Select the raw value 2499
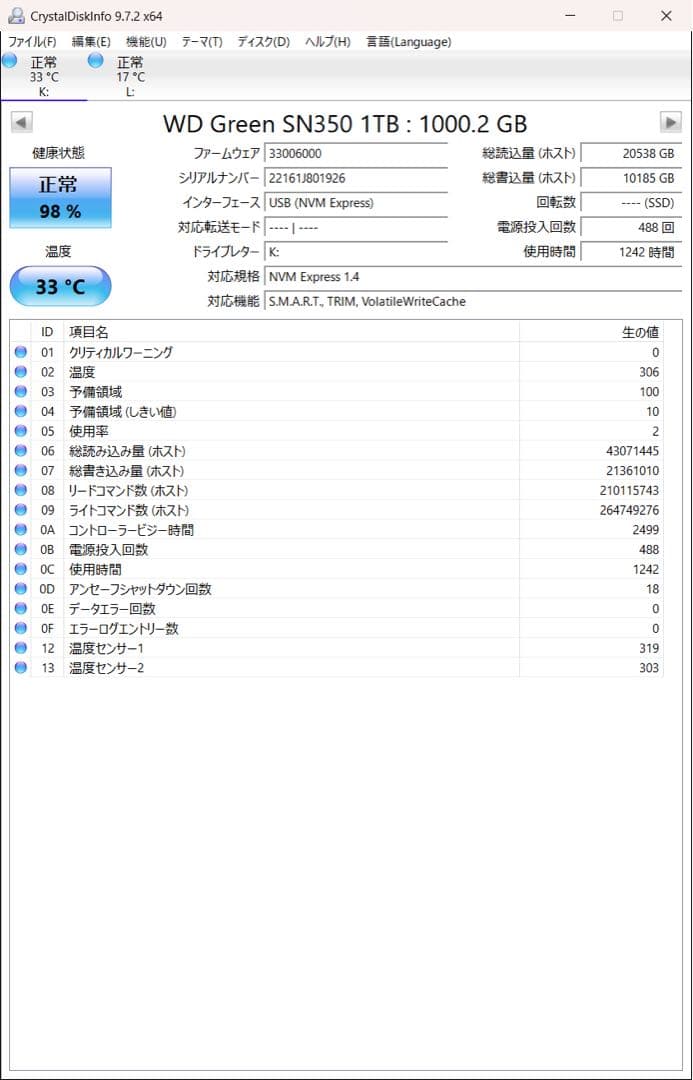 [645, 530]
